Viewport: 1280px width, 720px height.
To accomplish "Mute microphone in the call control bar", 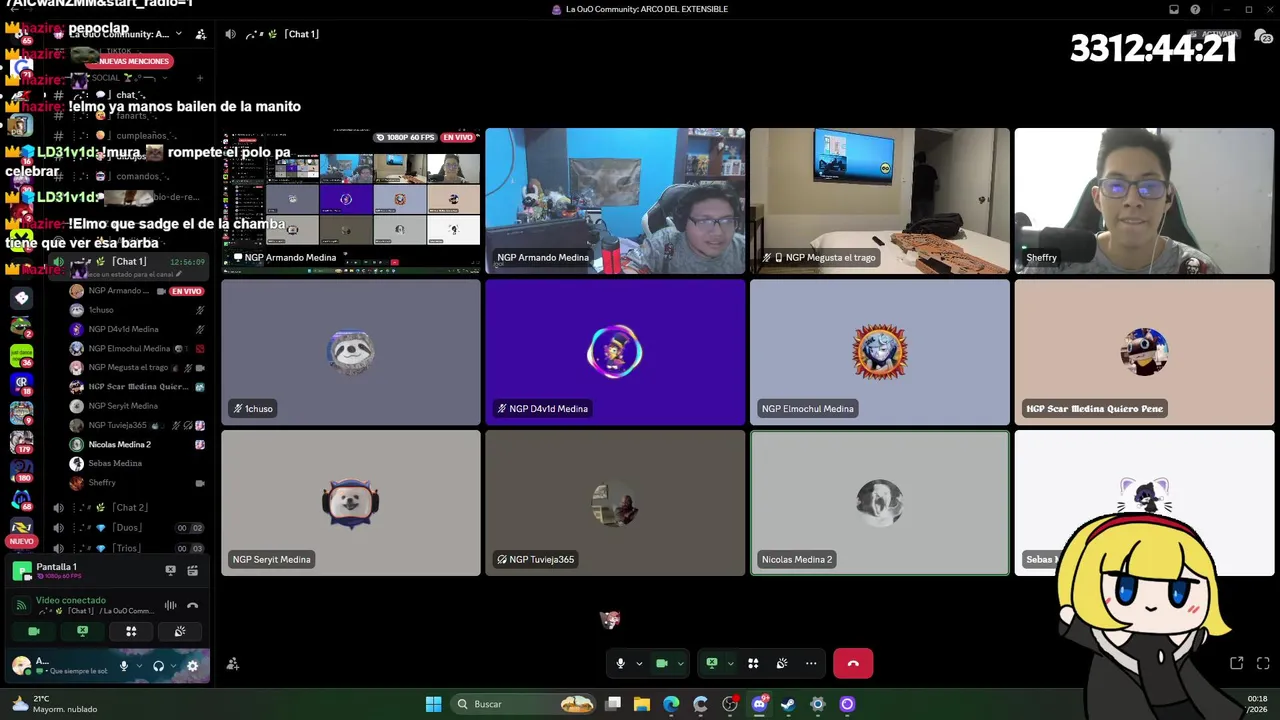I will pyautogui.click(x=620, y=663).
